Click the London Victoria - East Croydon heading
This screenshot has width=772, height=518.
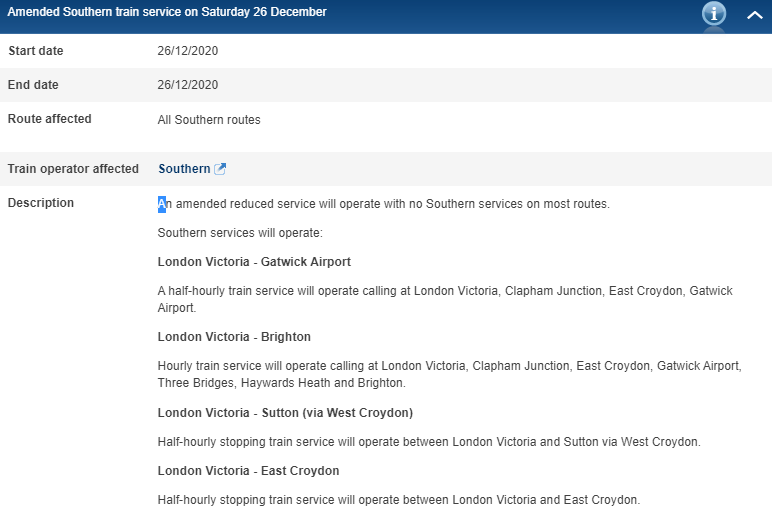(248, 471)
